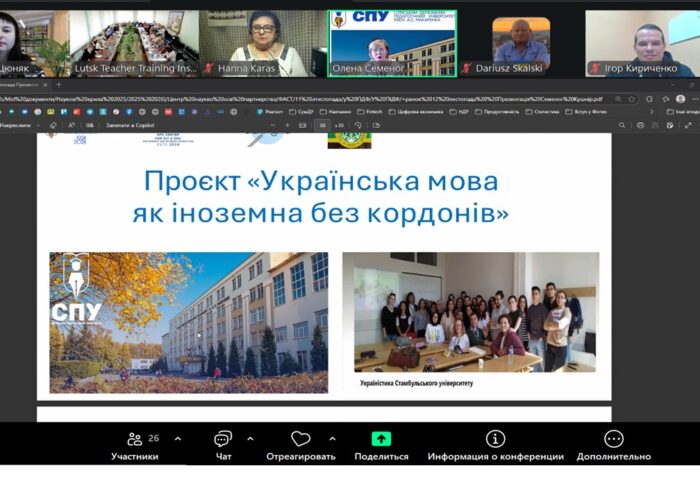Open Информация о конференции info icon
Viewport: 700px width, 500px height.
click(x=495, y=439)
